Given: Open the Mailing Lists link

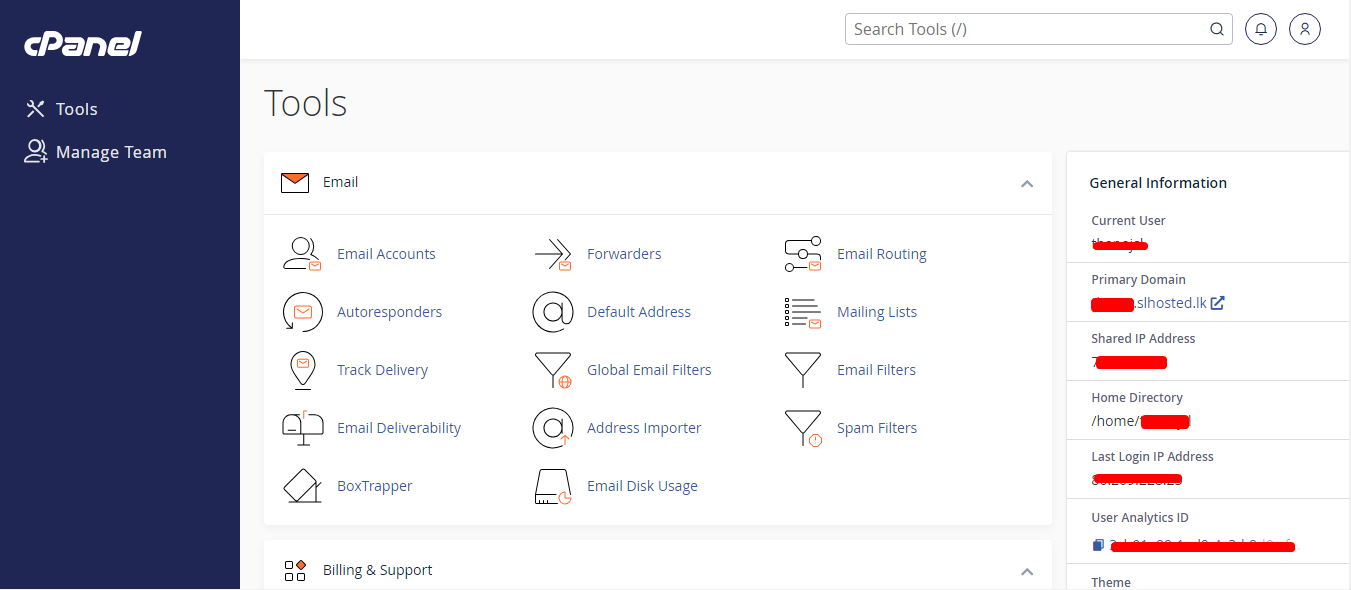Looking at the screenshot, I should (876, 312).
